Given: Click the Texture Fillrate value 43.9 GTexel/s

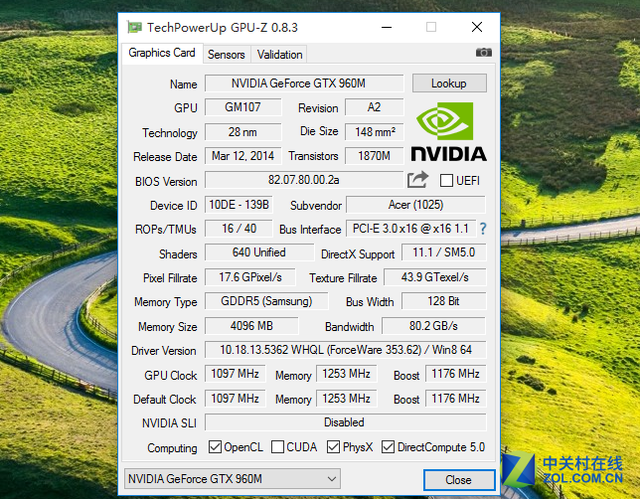Looking at the screenshot, I should [x=435, y=277].
